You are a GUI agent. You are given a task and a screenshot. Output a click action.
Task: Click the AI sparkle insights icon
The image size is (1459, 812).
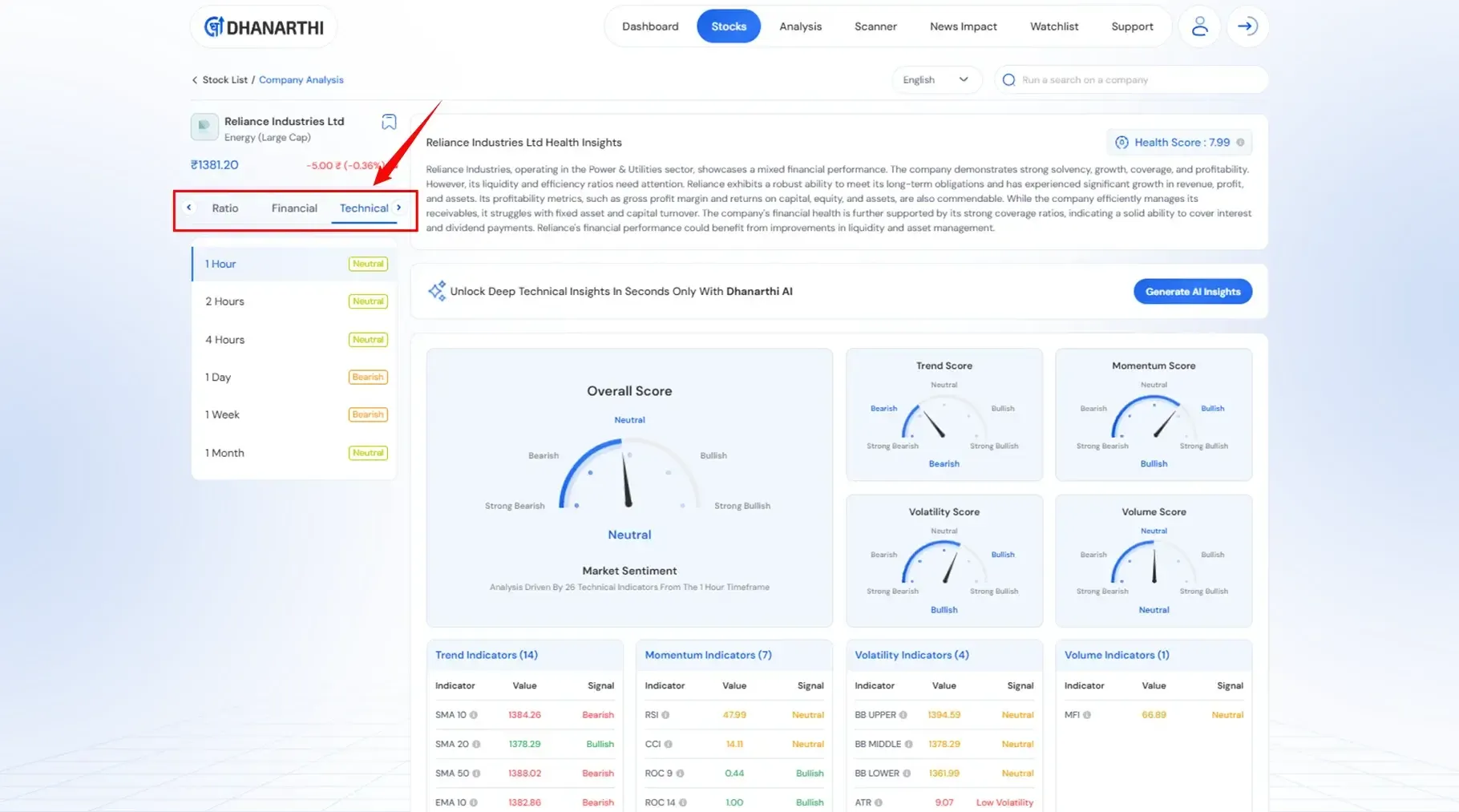point(436,291)
